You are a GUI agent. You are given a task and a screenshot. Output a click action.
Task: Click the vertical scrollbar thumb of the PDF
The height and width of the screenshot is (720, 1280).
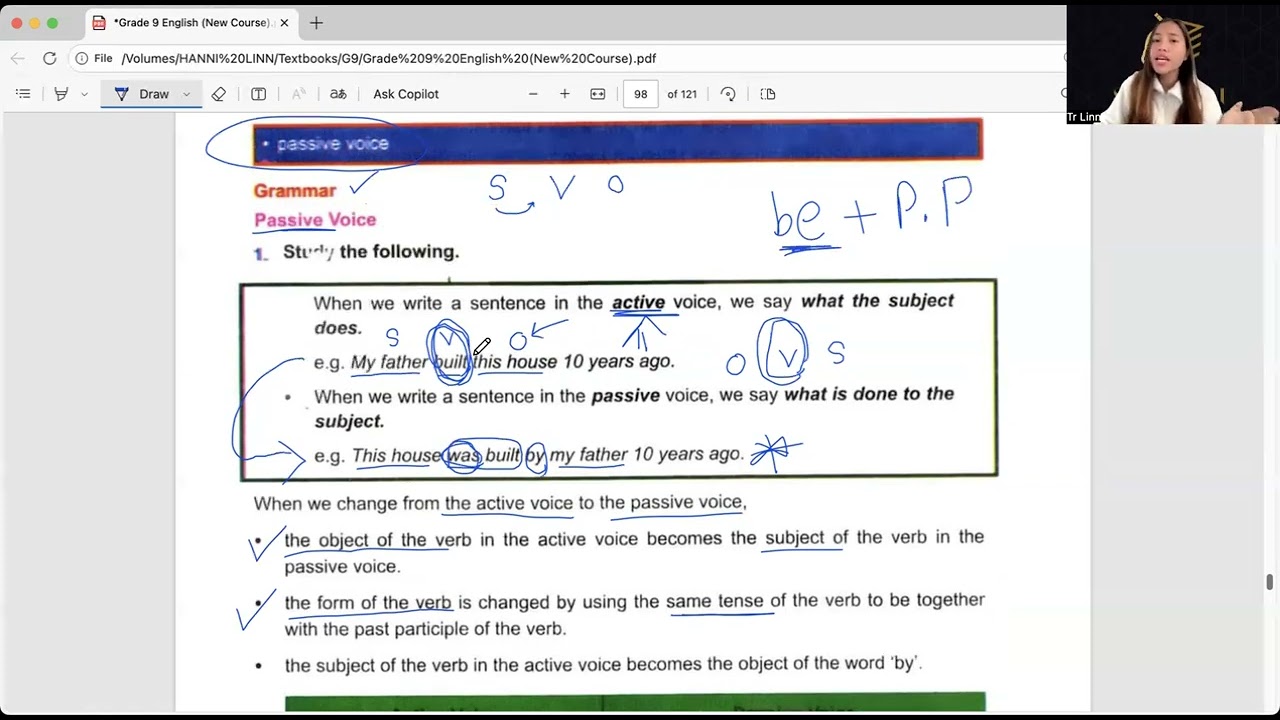[x=1270, y=582]
